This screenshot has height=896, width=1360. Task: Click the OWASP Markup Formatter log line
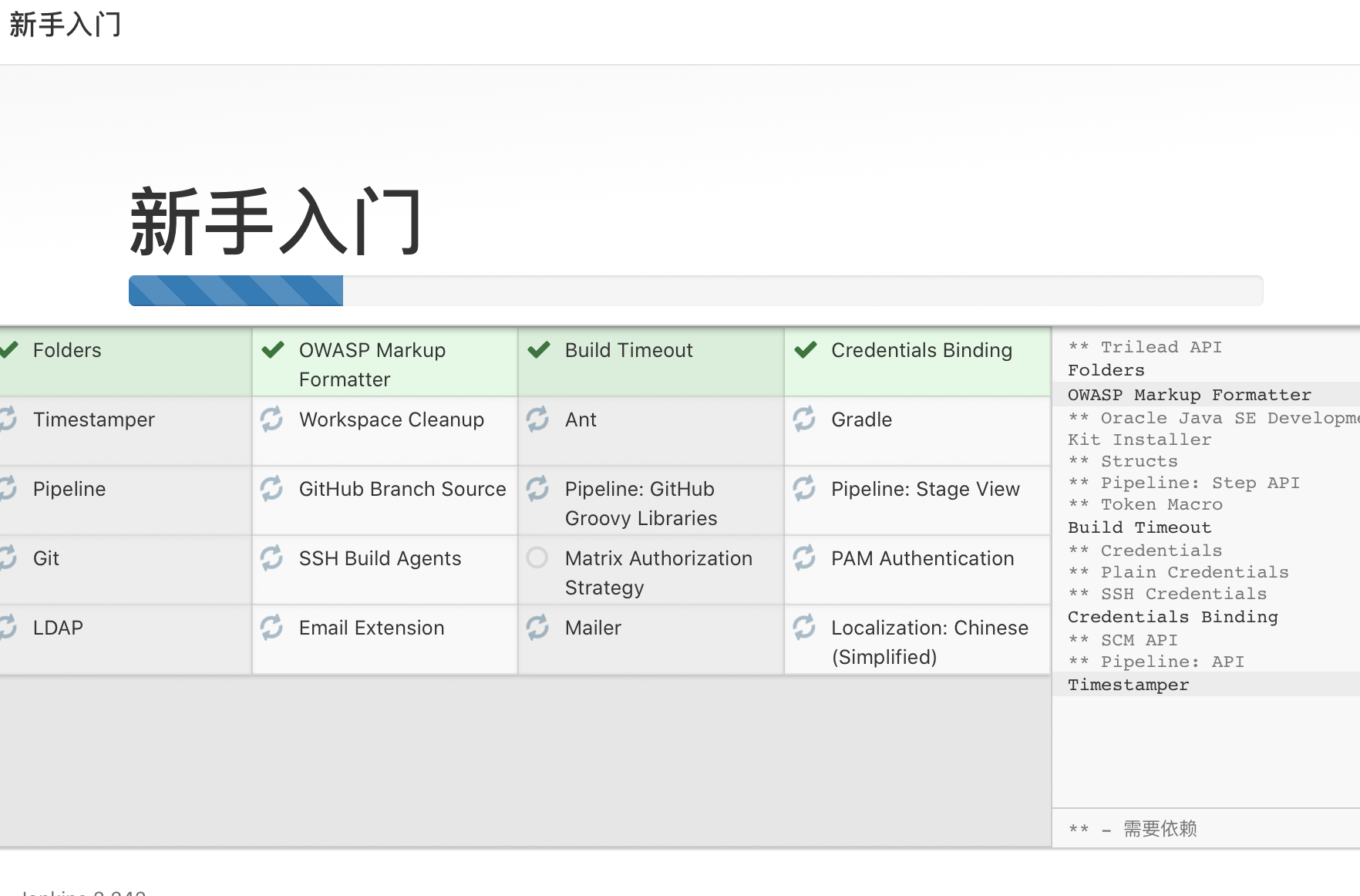point(1189,395)
